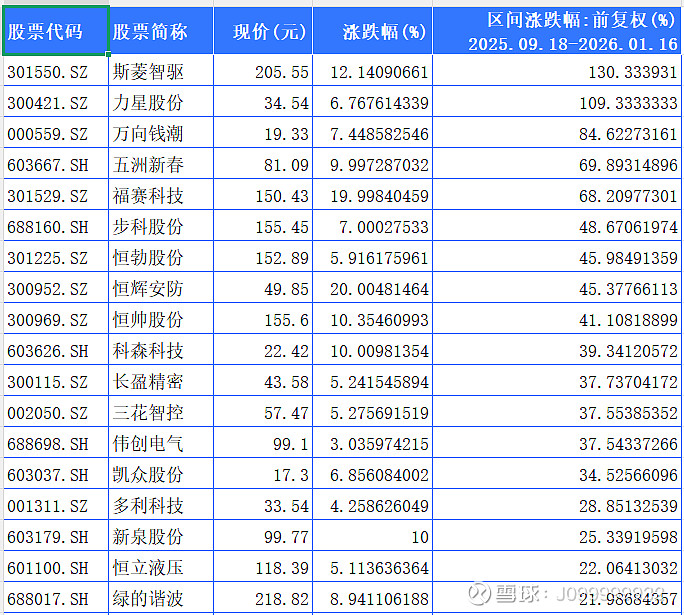Select the 现价(元) header cell

point(263,31)
